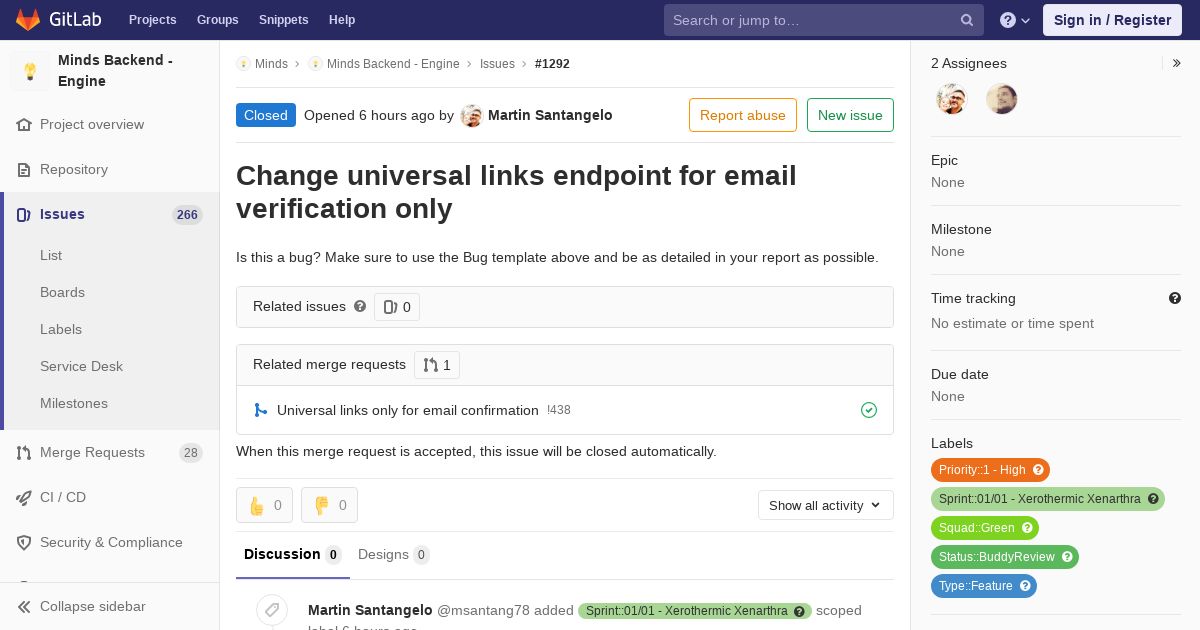The image size is (1200, 630).
Task: Click the first assignee avatar
Action: tap(952, 99)
